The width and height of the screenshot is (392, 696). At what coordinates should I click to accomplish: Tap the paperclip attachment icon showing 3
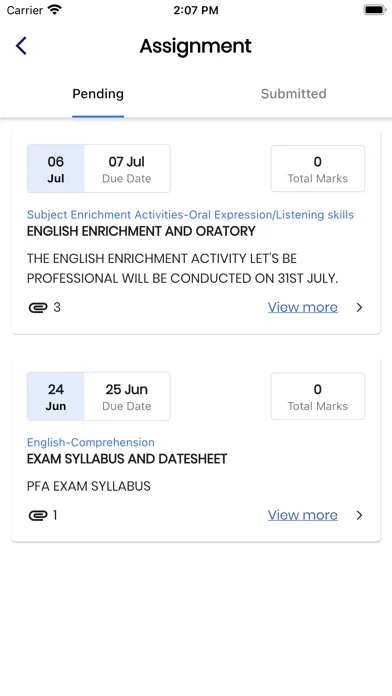pos(38,307)
